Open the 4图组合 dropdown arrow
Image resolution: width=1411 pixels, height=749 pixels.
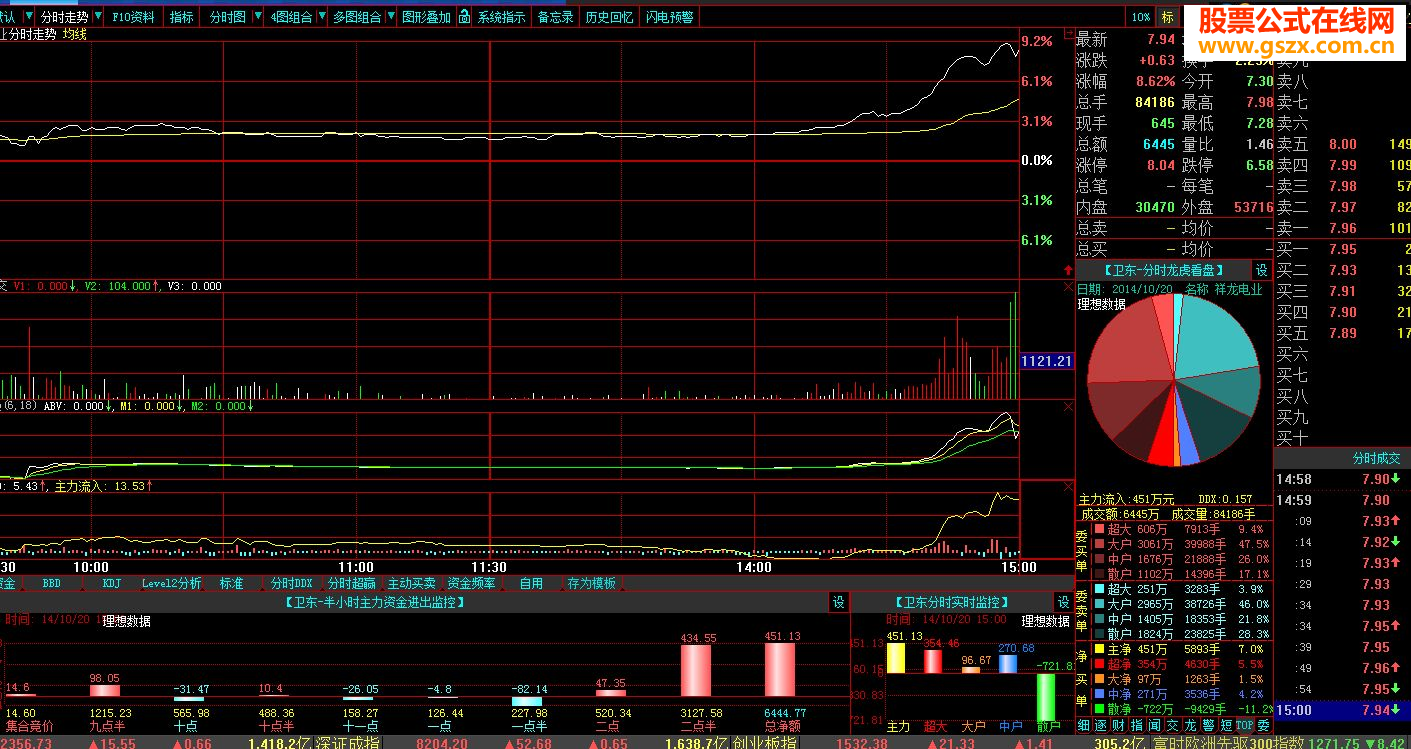tap(322, 17)
